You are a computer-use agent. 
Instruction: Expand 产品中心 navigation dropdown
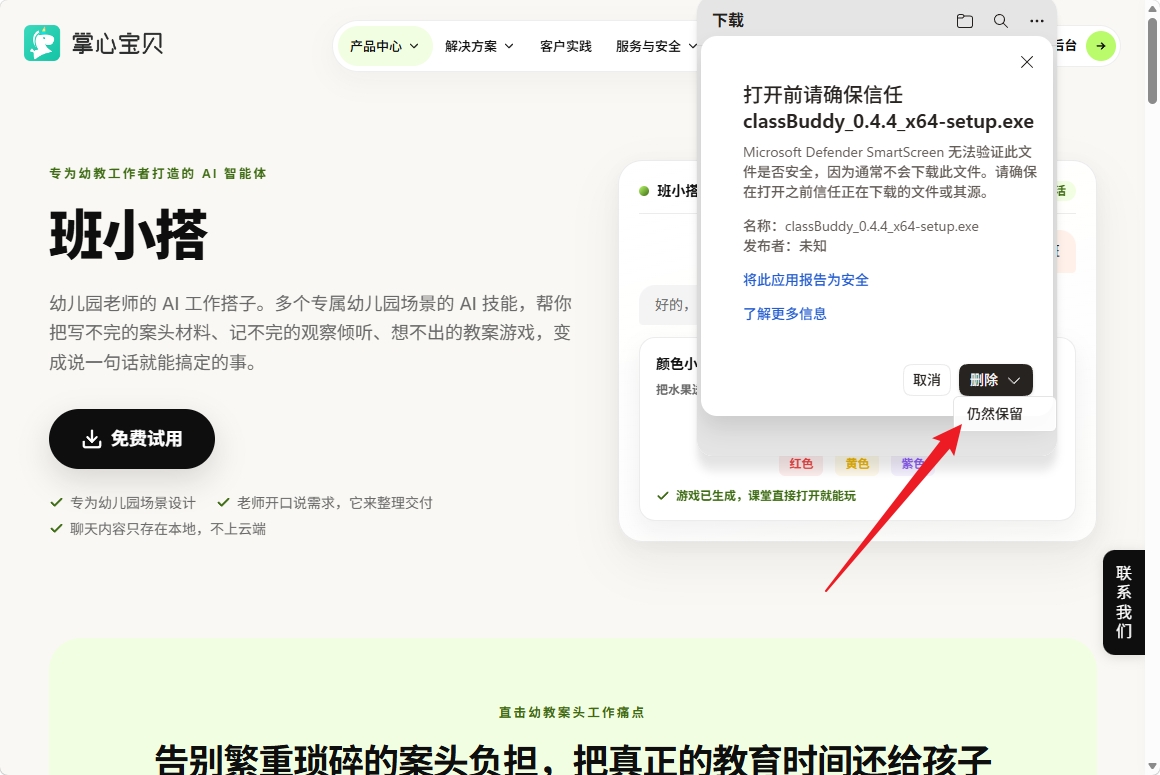click(385, 46)
